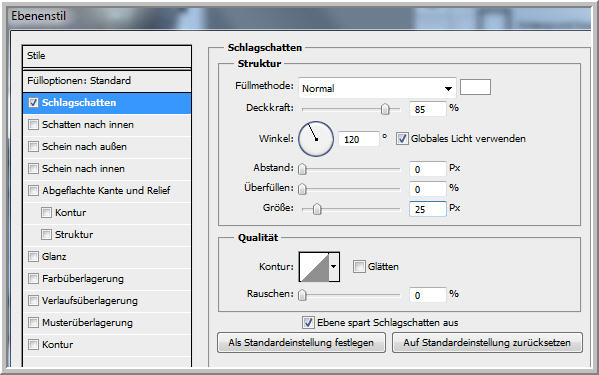The image size is (599, 375).
Task: Open the shadow color swatch
Action: tap(475, 87)
